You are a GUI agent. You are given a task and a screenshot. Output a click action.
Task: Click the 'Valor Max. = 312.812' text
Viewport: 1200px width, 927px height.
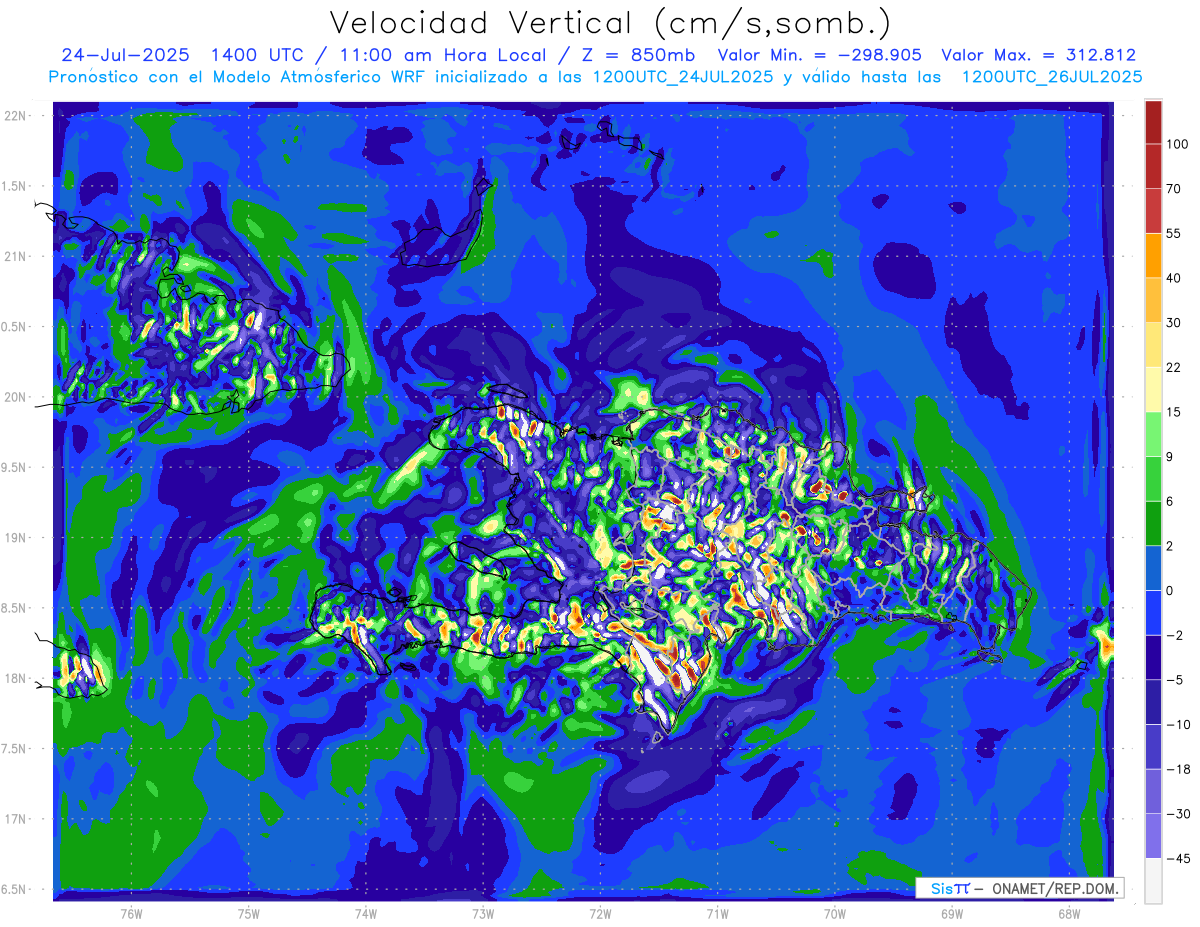1039,56
